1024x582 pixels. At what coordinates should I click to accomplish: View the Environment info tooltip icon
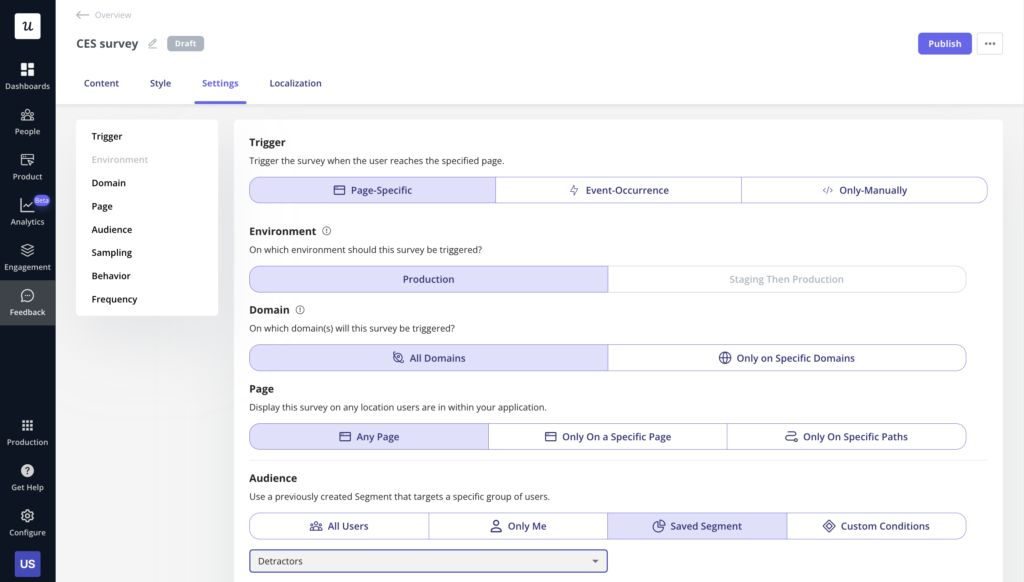pos(328,231)
